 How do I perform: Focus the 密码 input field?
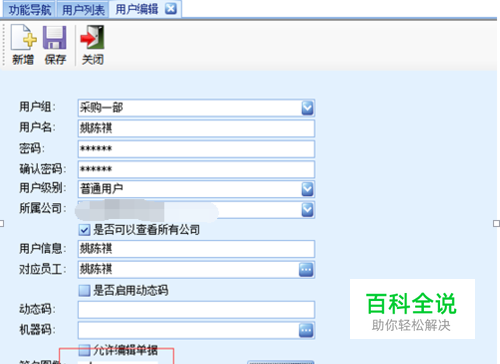pyautogui.click(x=196, y=149)
